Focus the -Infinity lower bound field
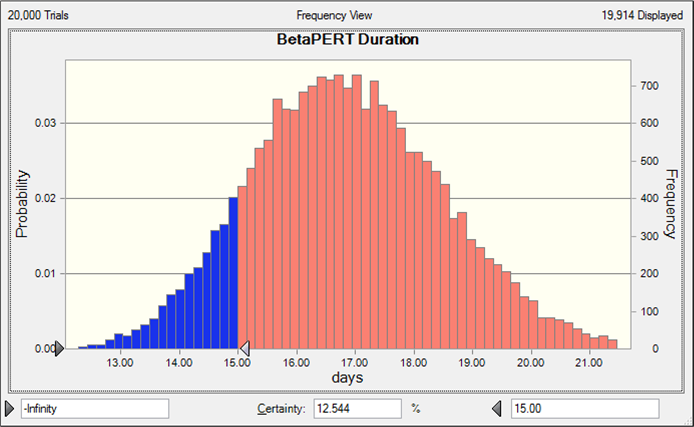Screen dimensions: 694x427 (x=95, y=408)
